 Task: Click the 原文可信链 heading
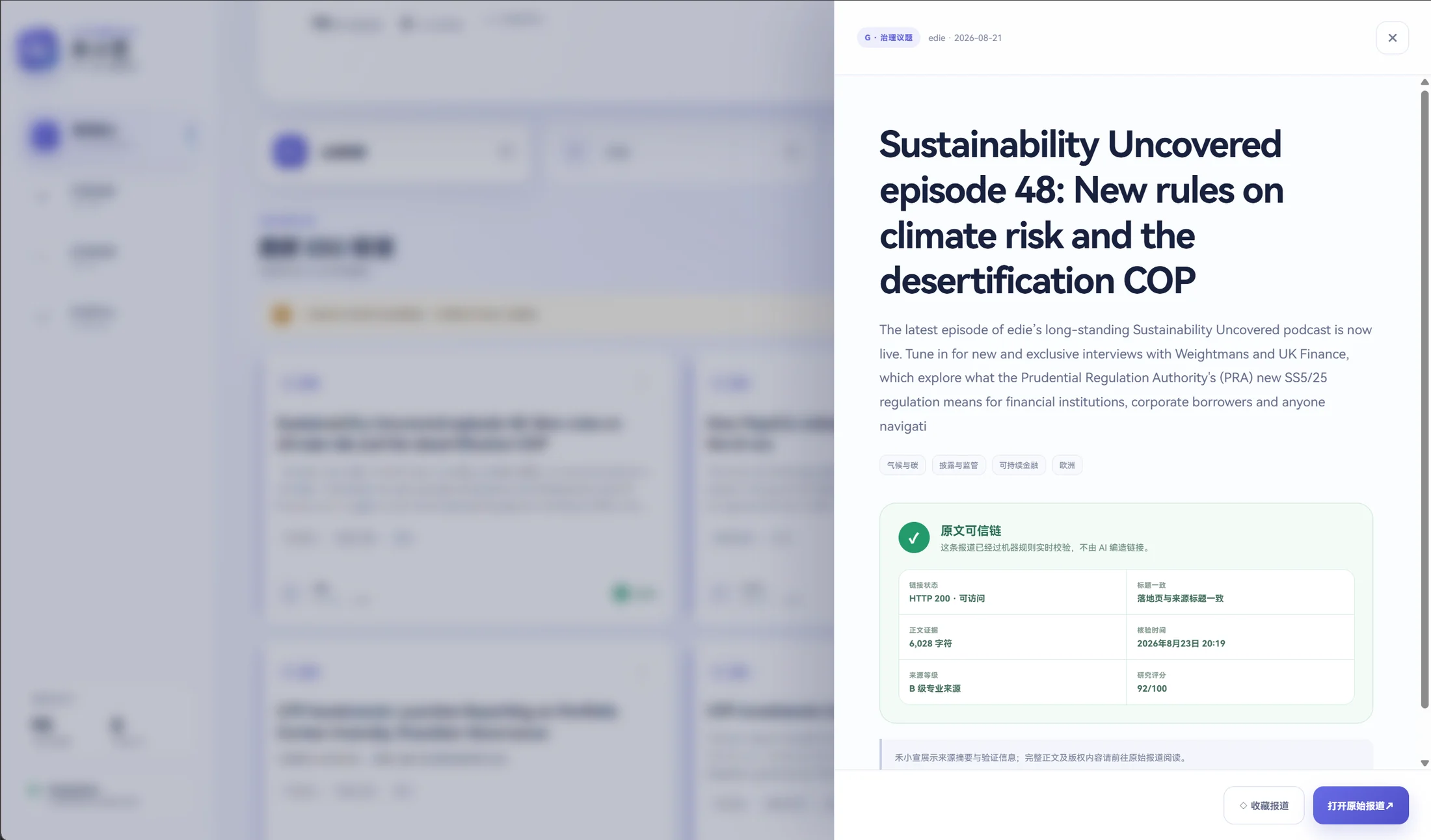(x=970, y=531)
